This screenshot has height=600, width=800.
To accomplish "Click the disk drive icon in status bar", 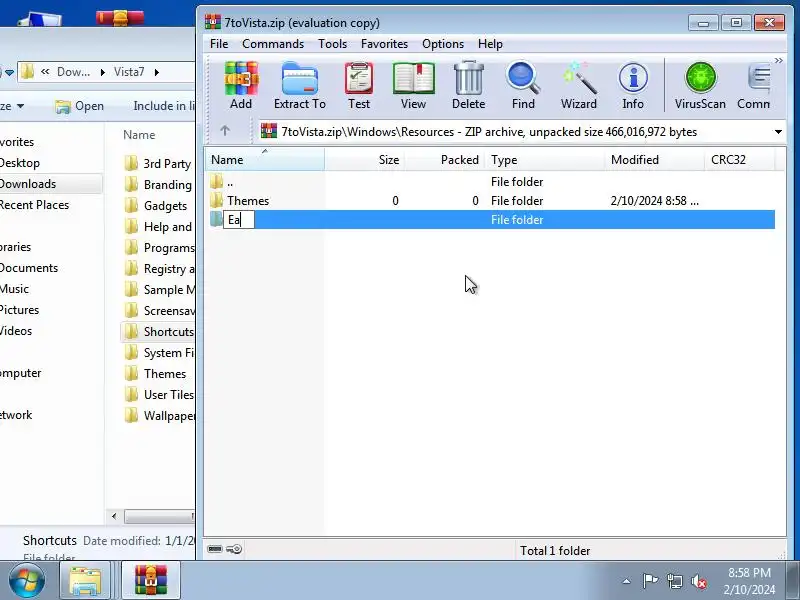I will coord(215,549).
